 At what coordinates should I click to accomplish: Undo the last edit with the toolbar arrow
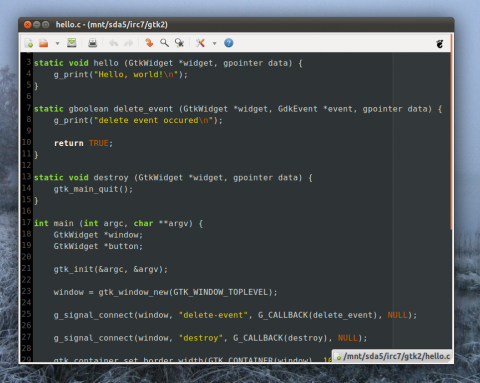tap(113, 43)
